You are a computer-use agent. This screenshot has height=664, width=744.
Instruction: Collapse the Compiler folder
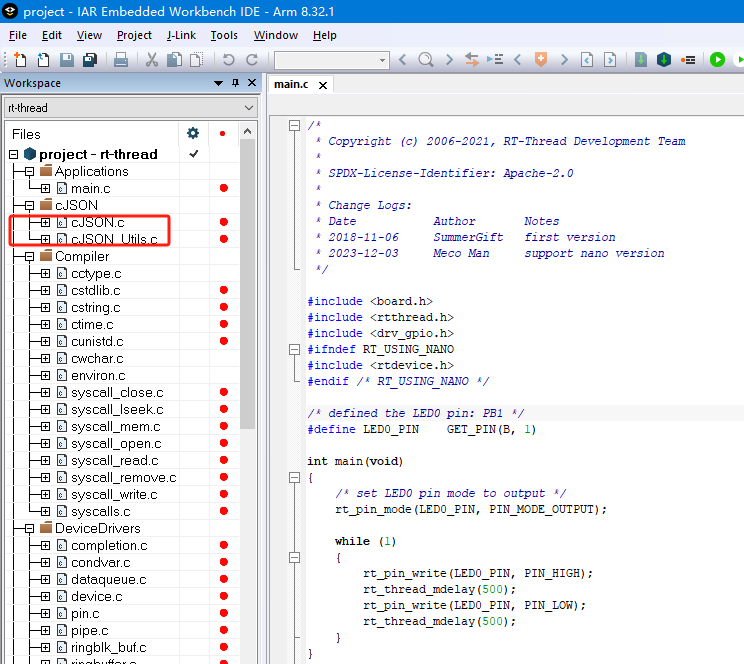coord(29,257)
